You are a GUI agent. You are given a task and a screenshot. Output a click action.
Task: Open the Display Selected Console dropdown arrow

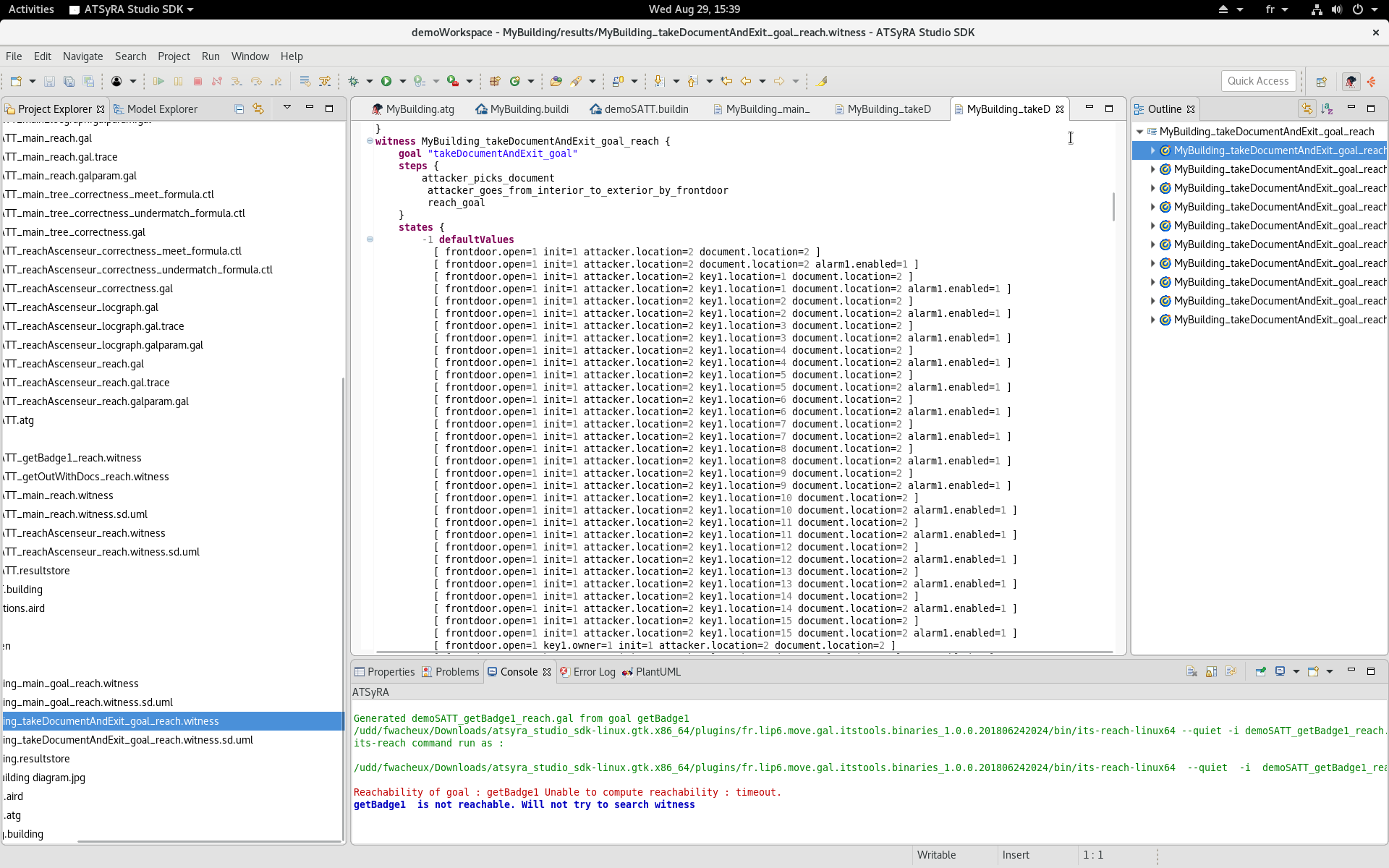(1296, 672)
